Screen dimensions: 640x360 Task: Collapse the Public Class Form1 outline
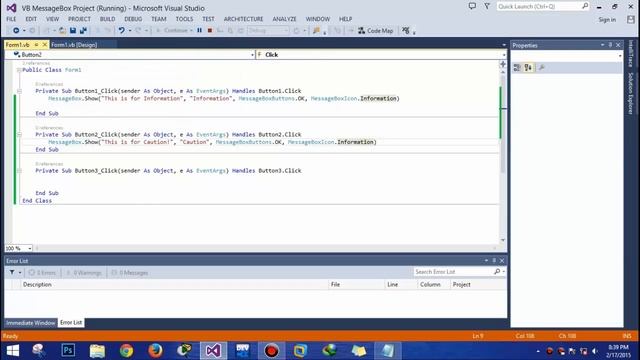pos(19,70)
